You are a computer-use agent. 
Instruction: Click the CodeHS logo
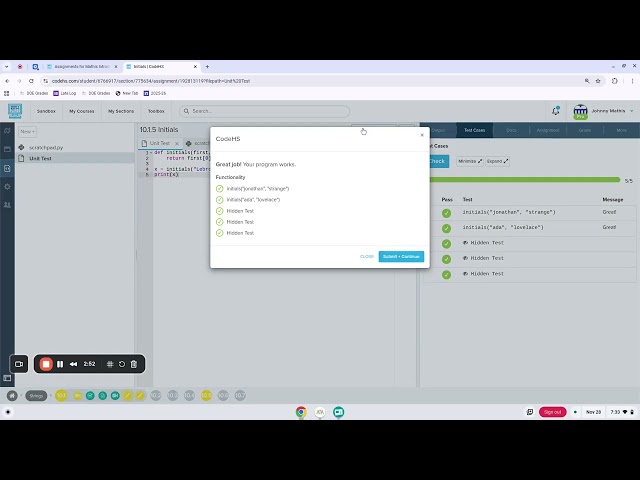pyautogui.click(x=15, y=111)
